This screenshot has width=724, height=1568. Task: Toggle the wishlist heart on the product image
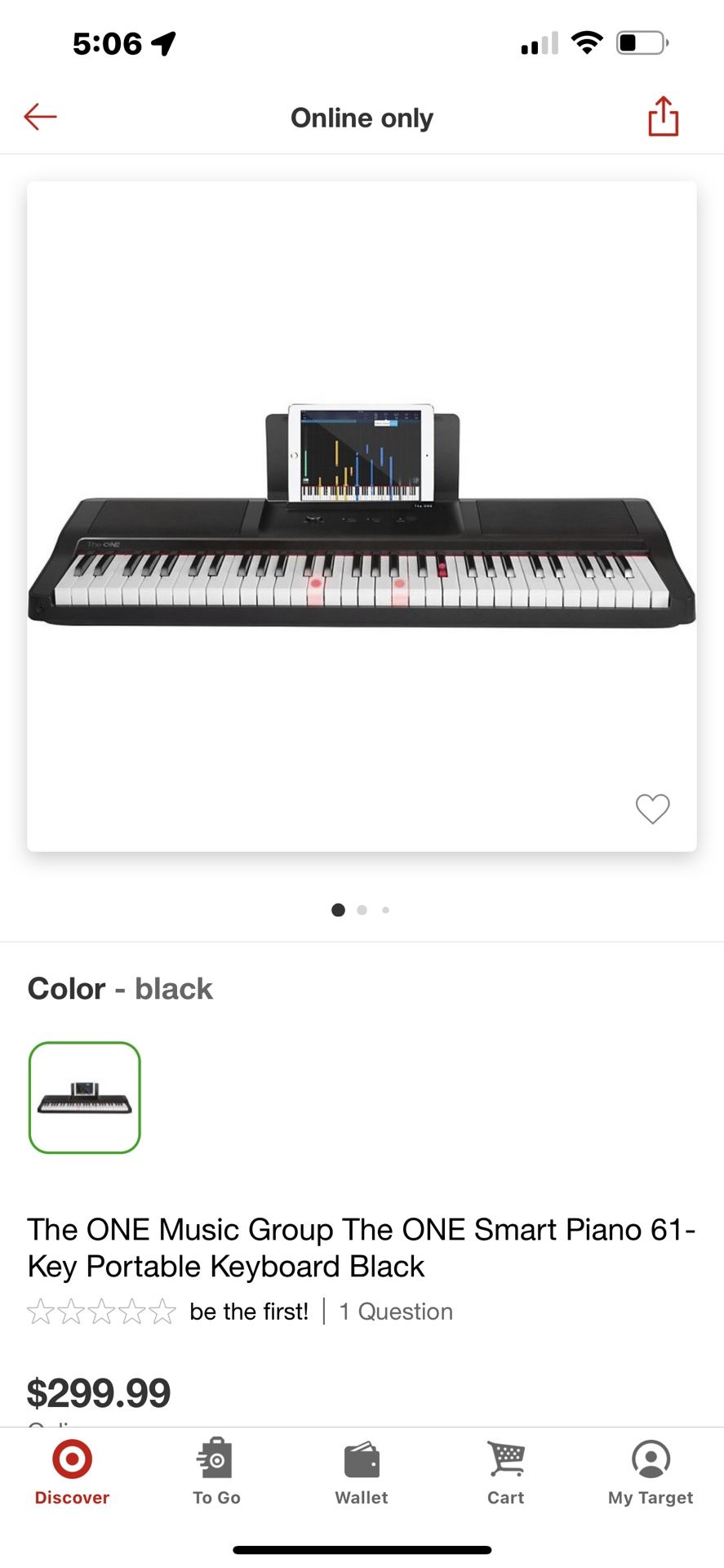[x=652, y=809]
